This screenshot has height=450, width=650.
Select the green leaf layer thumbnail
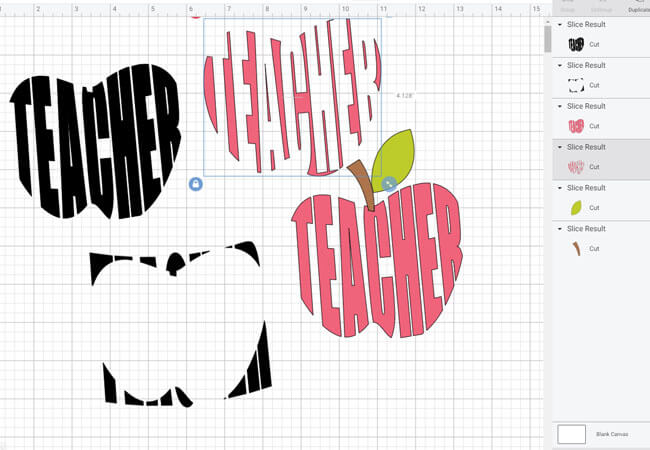click(x=576, y=207)
